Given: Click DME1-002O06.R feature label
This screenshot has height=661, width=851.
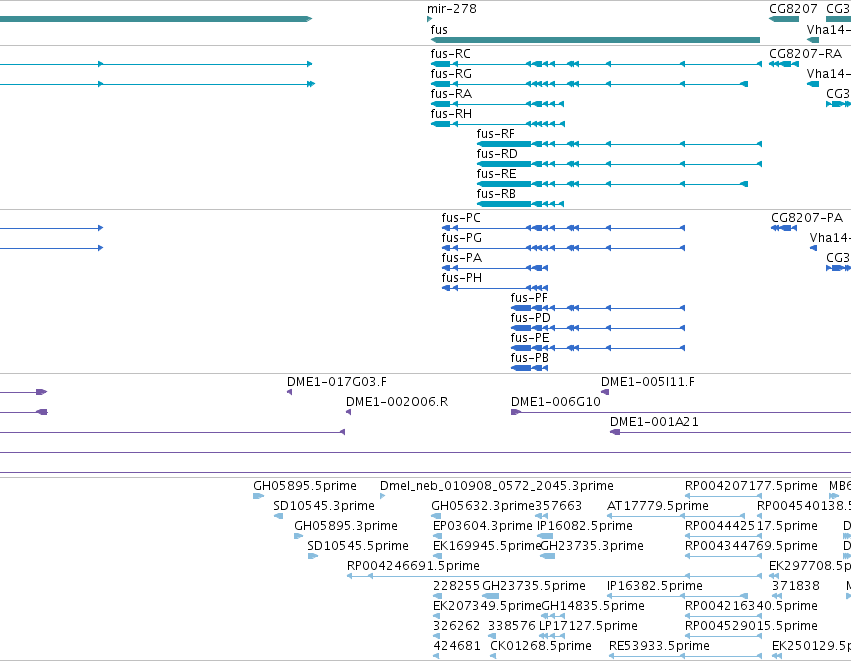Looking at the screenshot, I should [x=397, y=402].
